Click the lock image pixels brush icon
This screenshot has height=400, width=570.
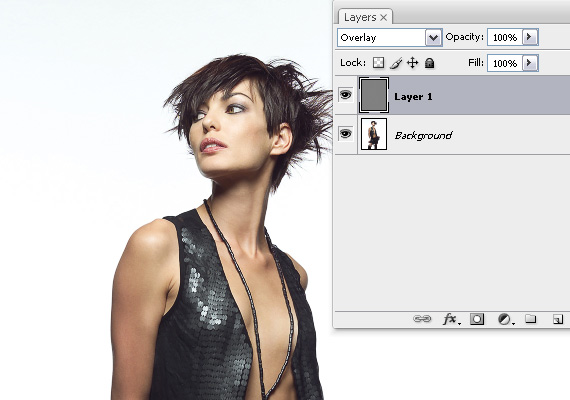(396, 63)
